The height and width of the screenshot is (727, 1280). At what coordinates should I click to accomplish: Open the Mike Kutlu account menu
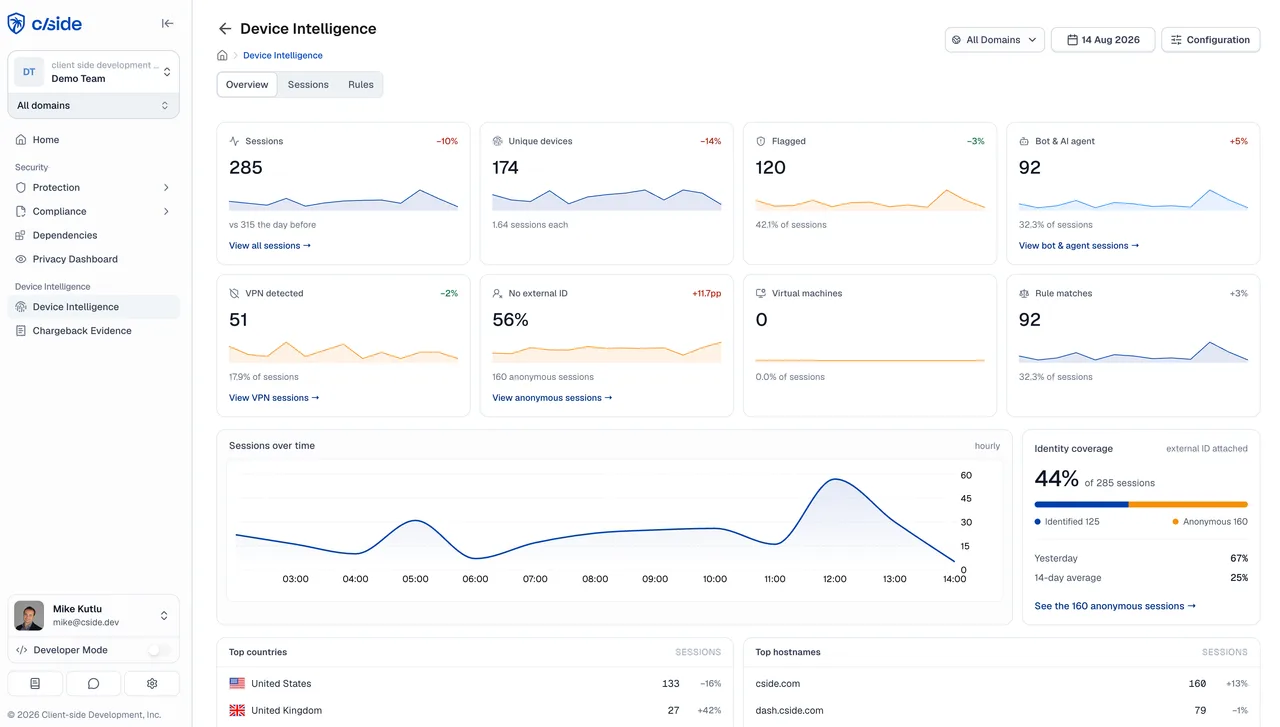tap(94, 616)
